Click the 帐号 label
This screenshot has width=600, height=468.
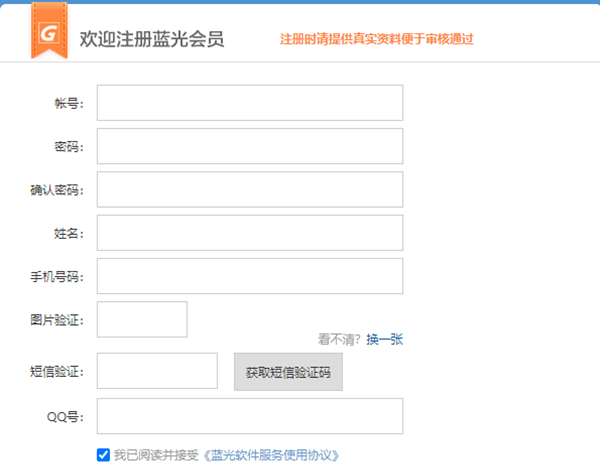pyautogui.click(x=69, y=103)
